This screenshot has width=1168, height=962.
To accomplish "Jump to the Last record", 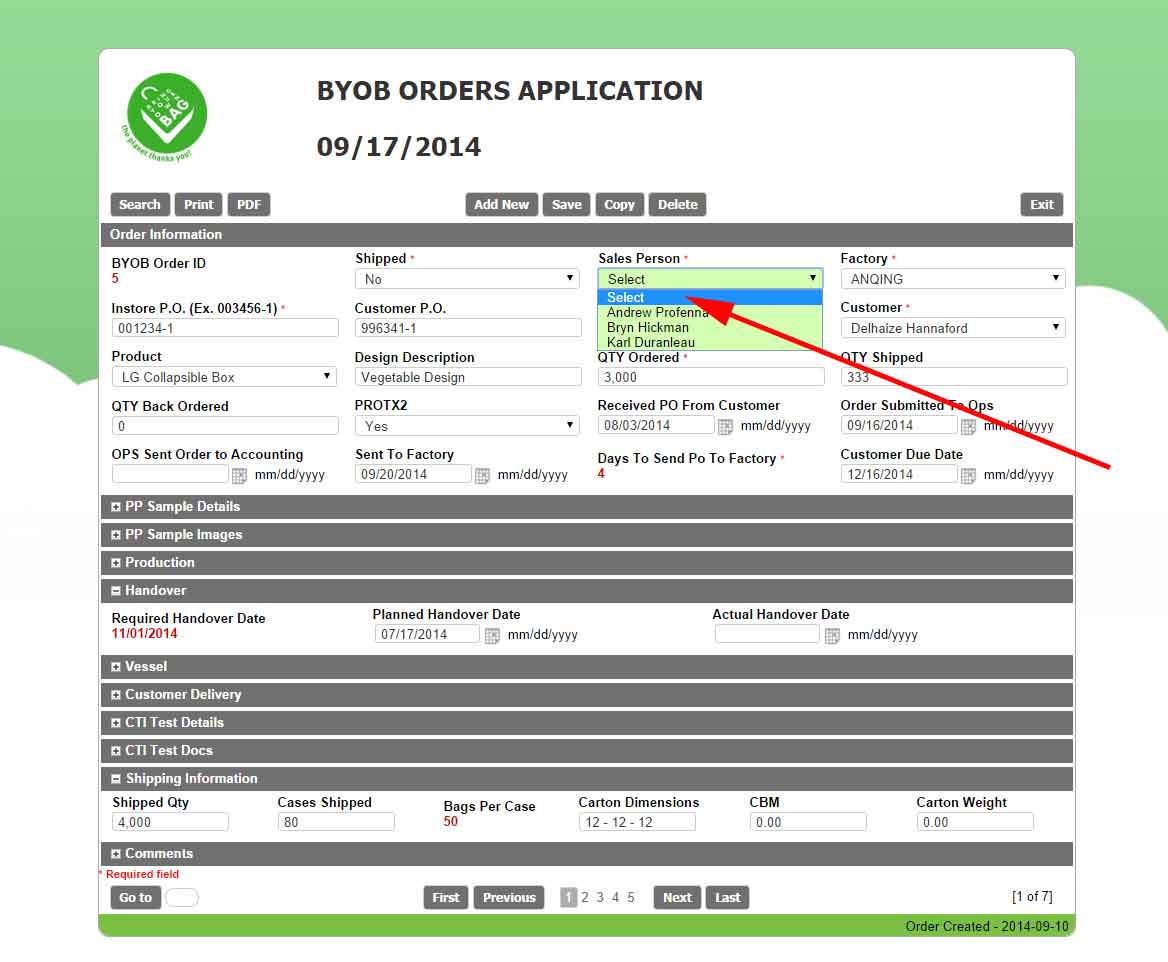I will coord(728,898).
